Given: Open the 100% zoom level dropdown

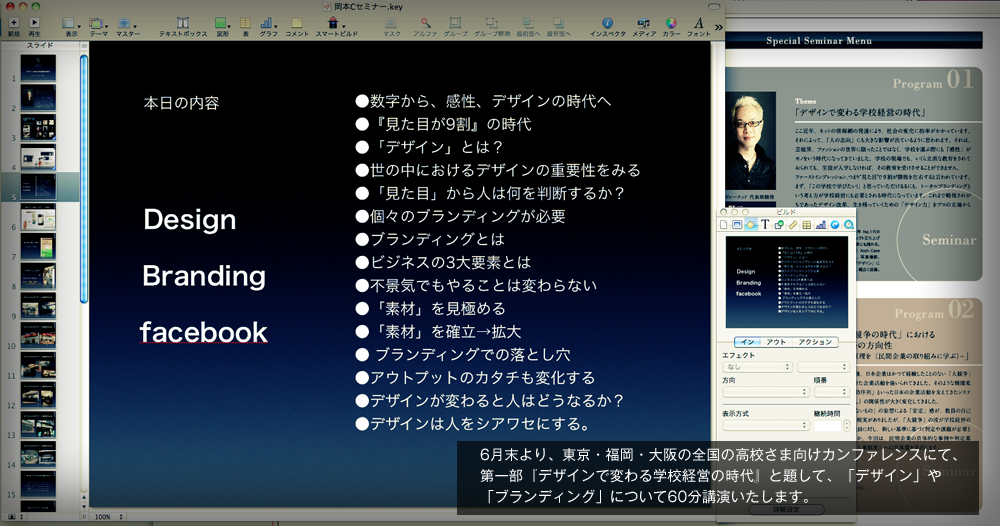Looking at the screenshot, I should pos(108,516).
